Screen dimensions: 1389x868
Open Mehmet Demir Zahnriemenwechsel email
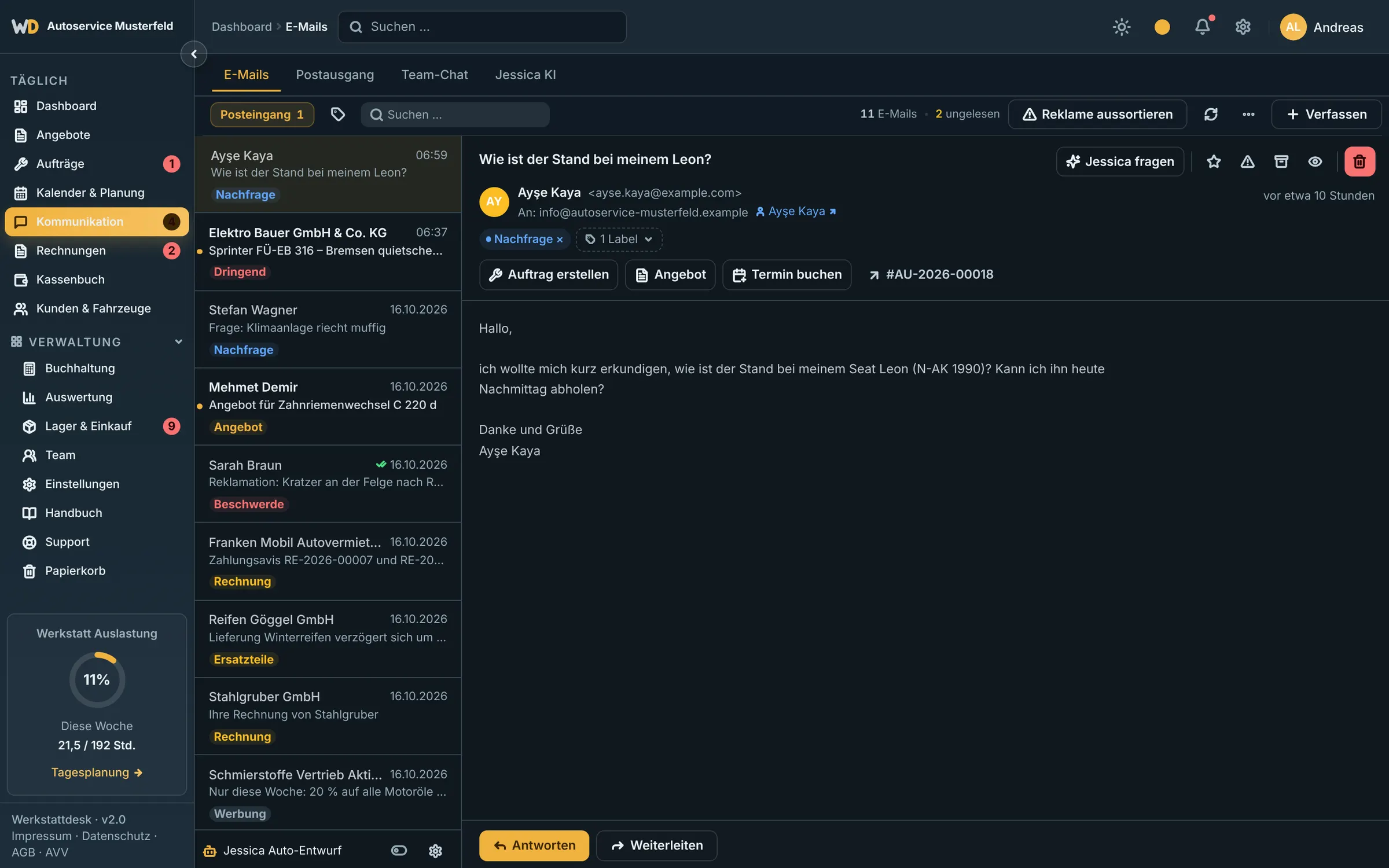(328, 406)
